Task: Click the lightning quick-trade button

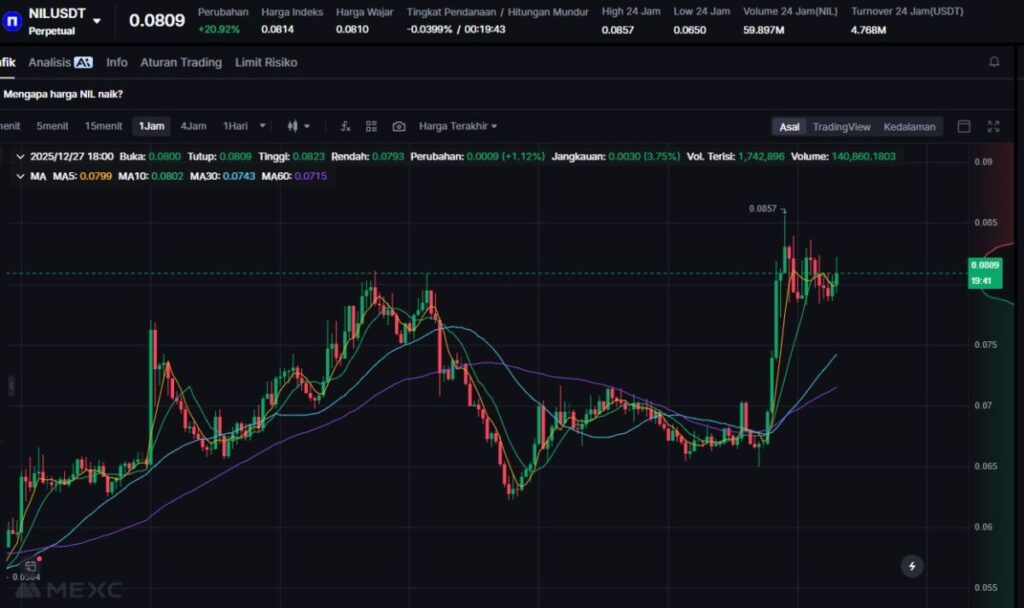Action: tap(911, 566)
